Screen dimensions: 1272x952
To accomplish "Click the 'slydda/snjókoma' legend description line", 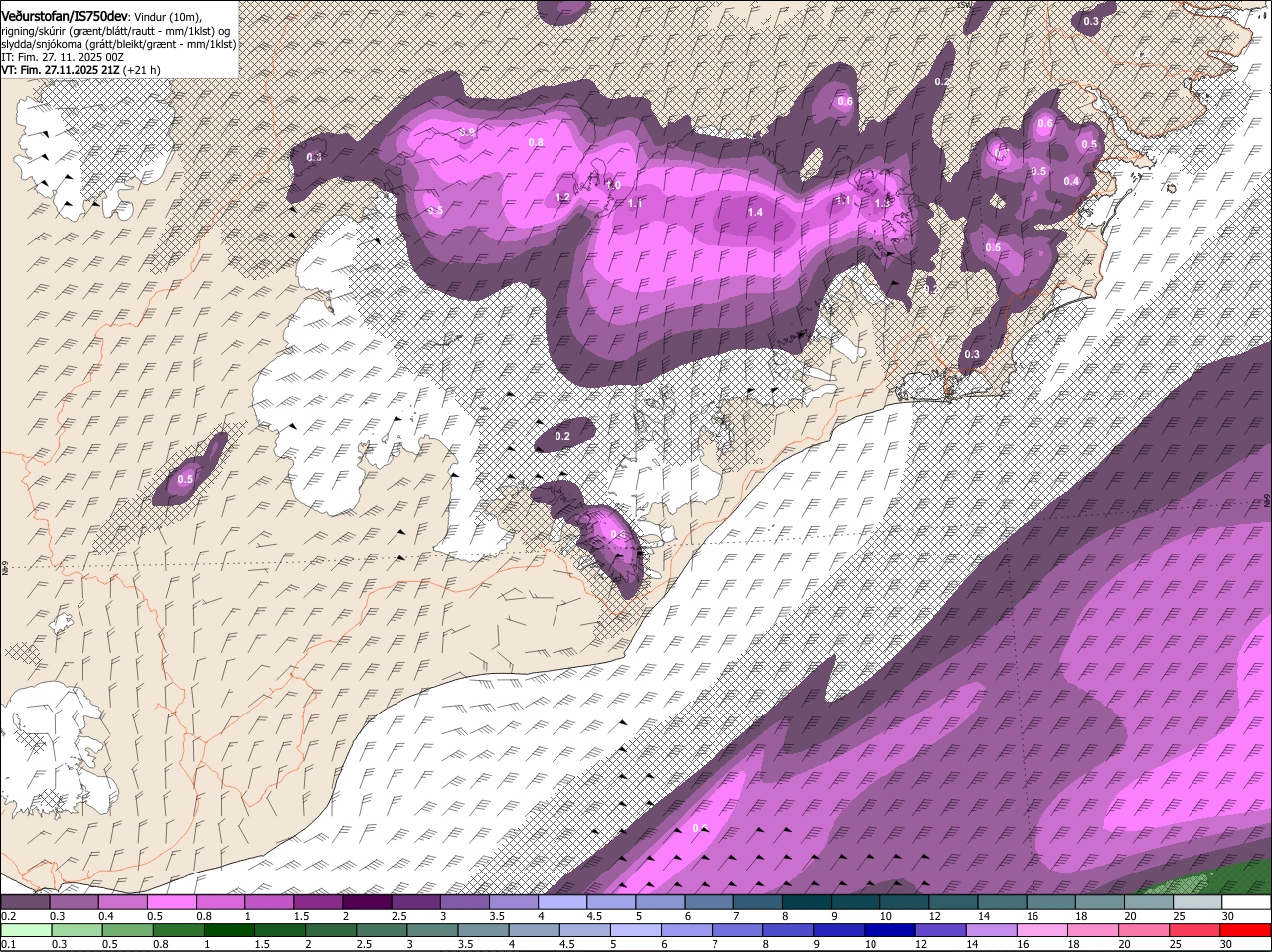I will pyautogui.click(x=118, y=44).
